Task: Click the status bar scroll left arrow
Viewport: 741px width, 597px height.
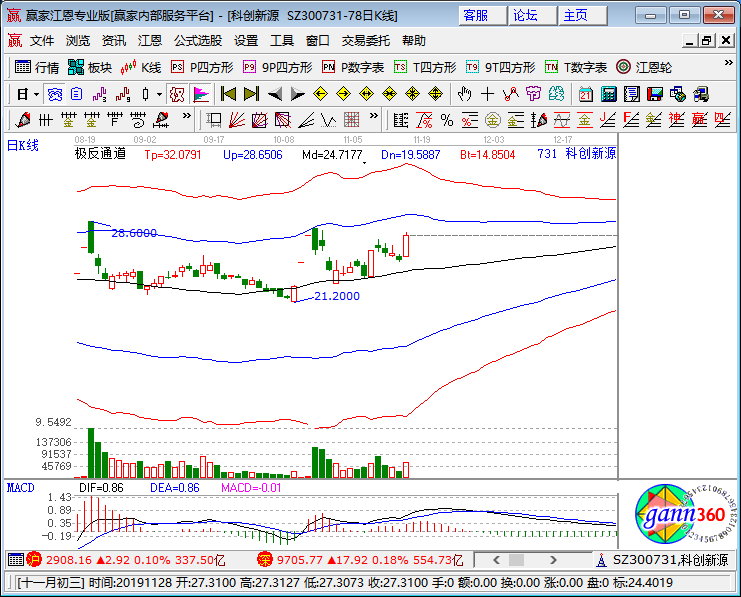Action: (x=496, y=560)
